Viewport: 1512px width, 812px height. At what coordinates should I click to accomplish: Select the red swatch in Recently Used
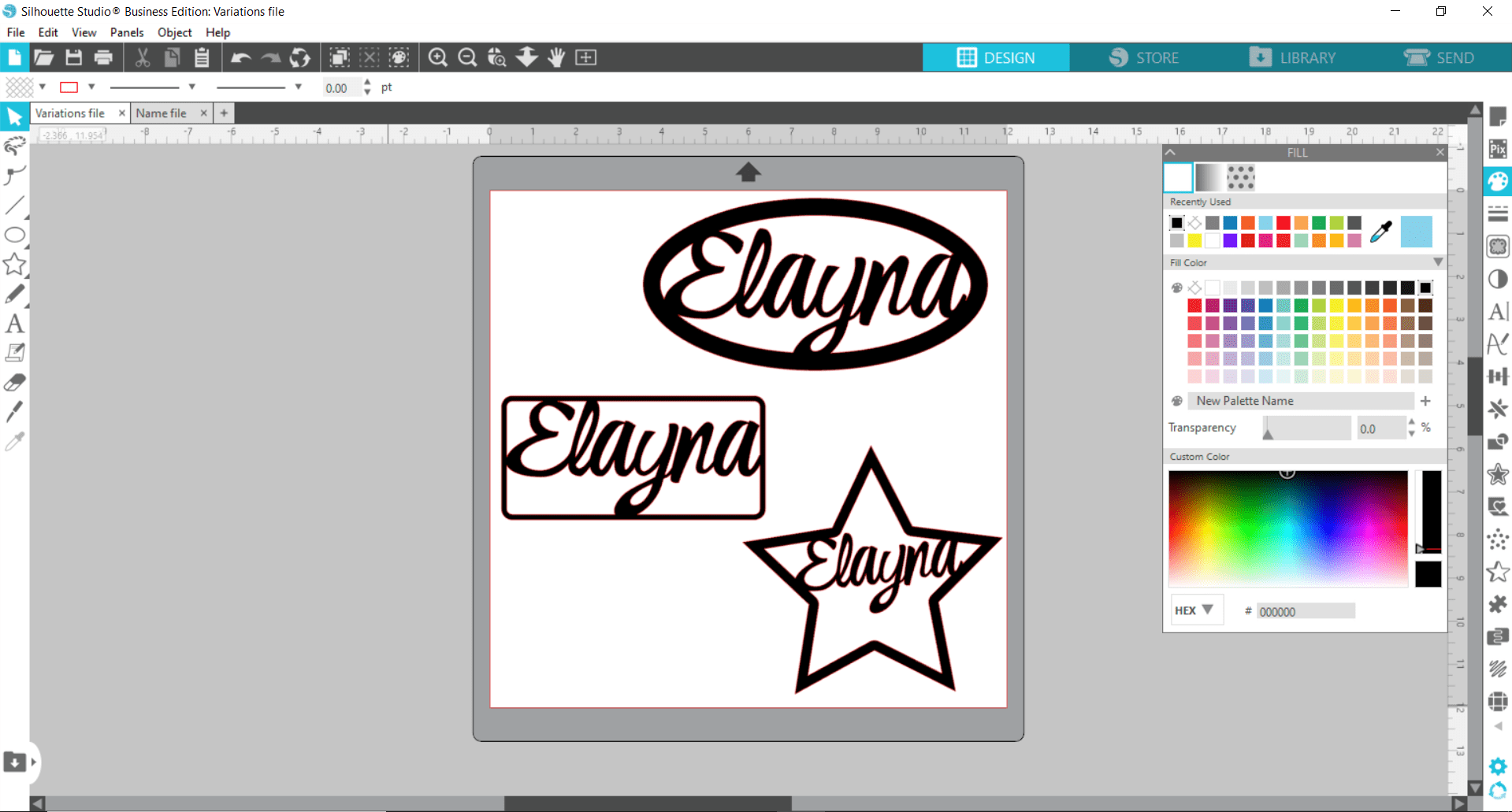(1283, 223)
